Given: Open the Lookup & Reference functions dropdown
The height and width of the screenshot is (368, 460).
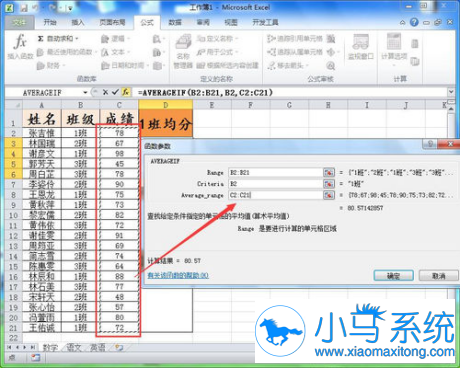Looking at the screenshot, I should [x=158, y=39].
